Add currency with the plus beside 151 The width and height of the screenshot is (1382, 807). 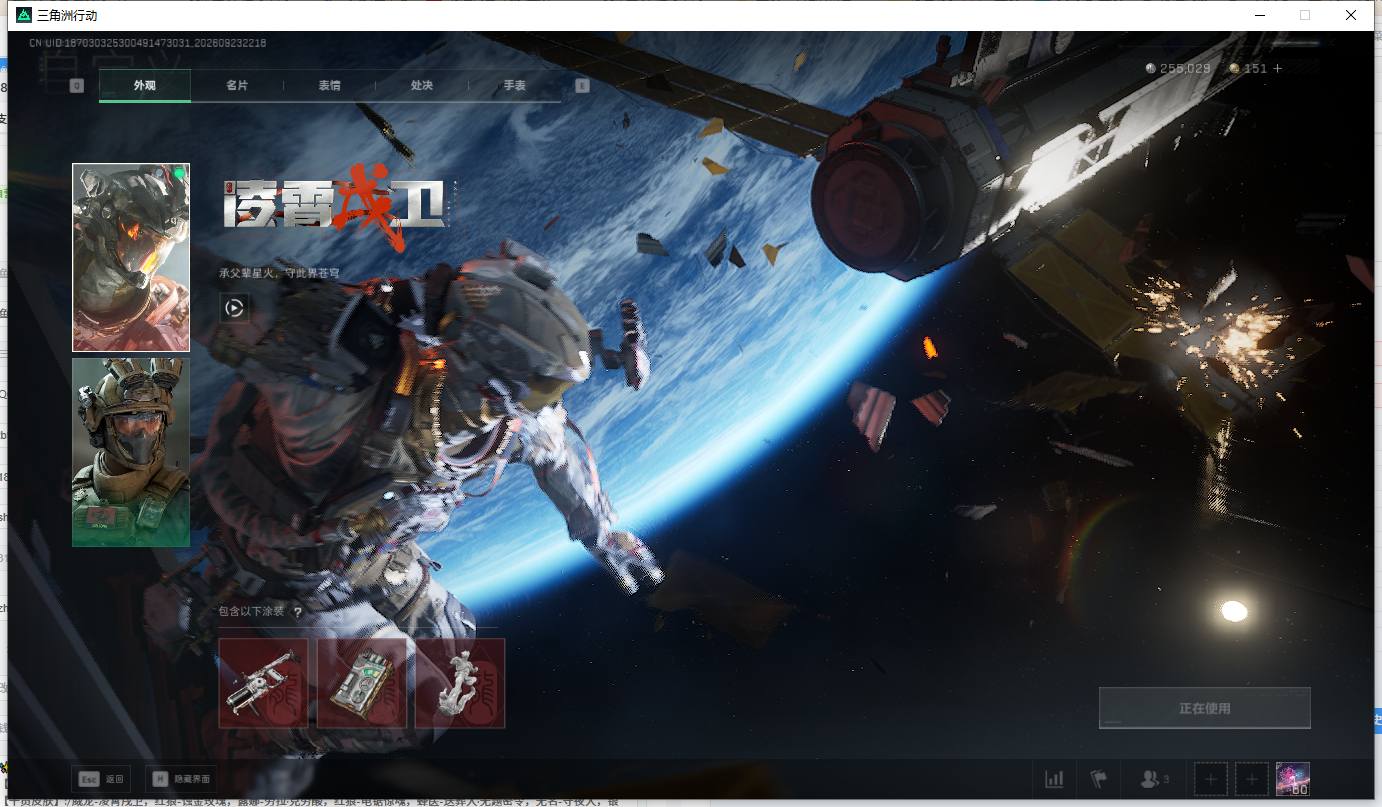point(1277,68)
